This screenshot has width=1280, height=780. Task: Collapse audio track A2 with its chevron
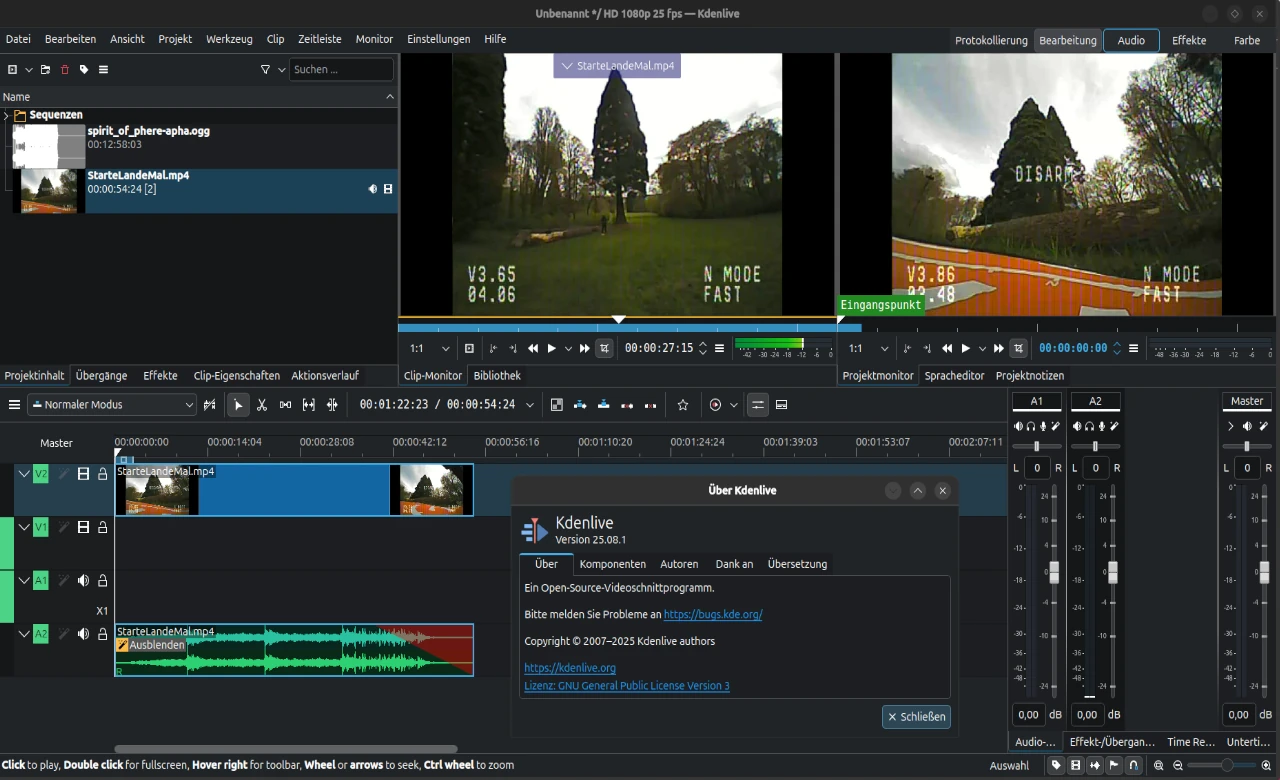click(x=24, y=634)
